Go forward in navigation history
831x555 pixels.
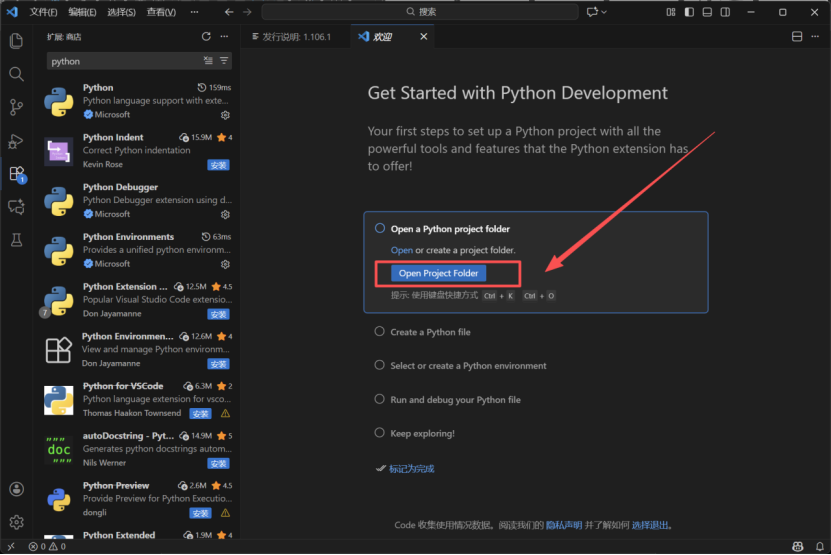247,12
